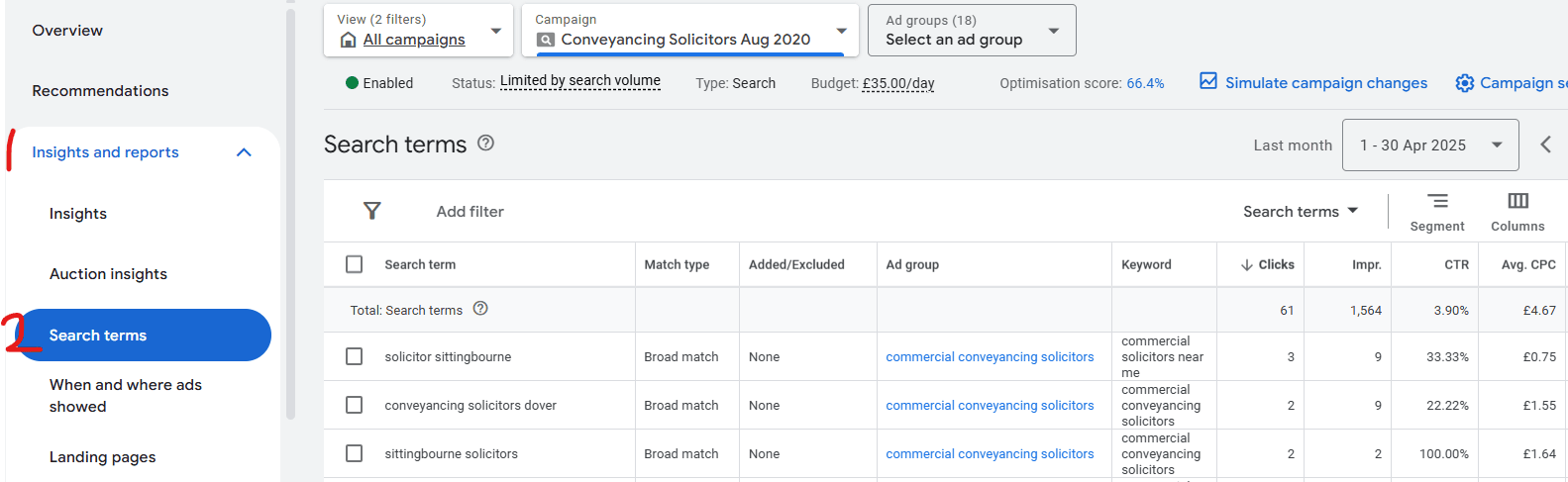Click Simulate campaign changes link
The width and height of the screenshot is (1568, 482).
(1326, 83)
